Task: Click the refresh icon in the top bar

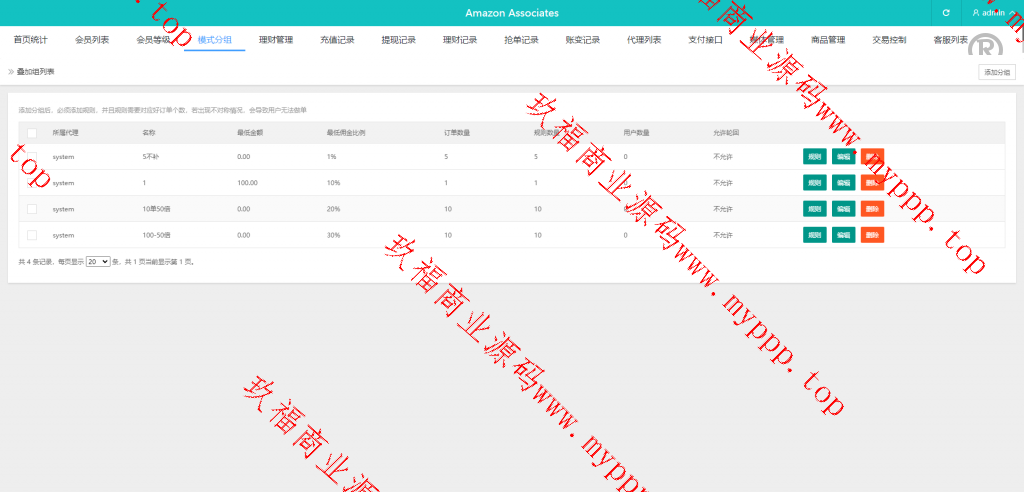Action: tap(946, 13)
